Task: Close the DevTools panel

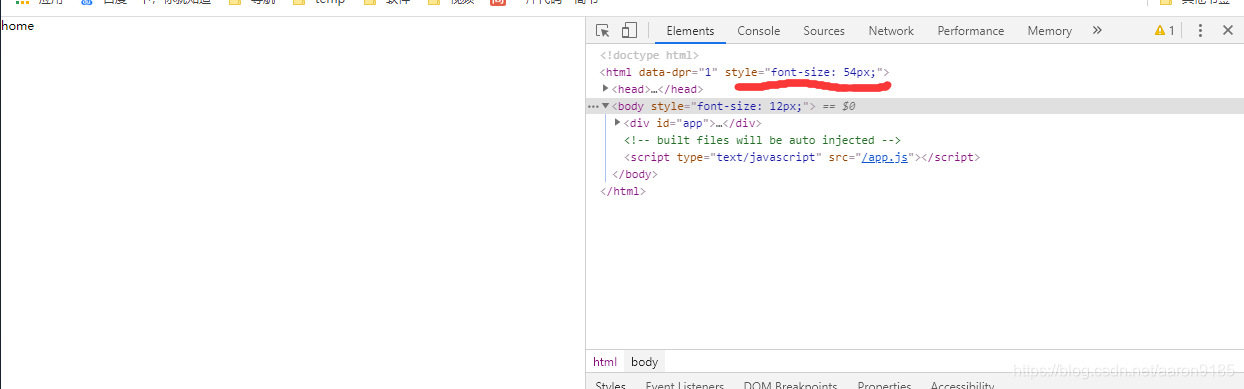Action: click(x=1228, y=31)
